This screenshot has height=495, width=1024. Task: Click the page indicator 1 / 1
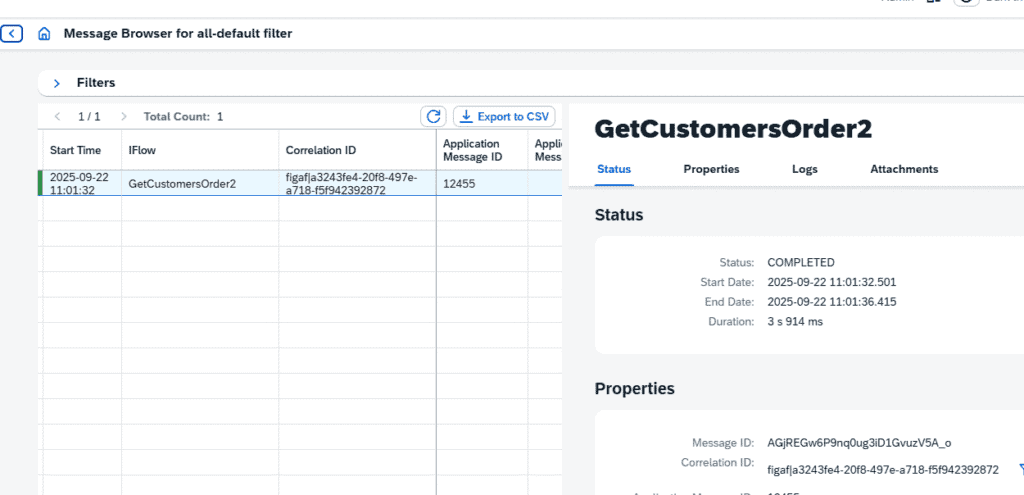(89, 117)
